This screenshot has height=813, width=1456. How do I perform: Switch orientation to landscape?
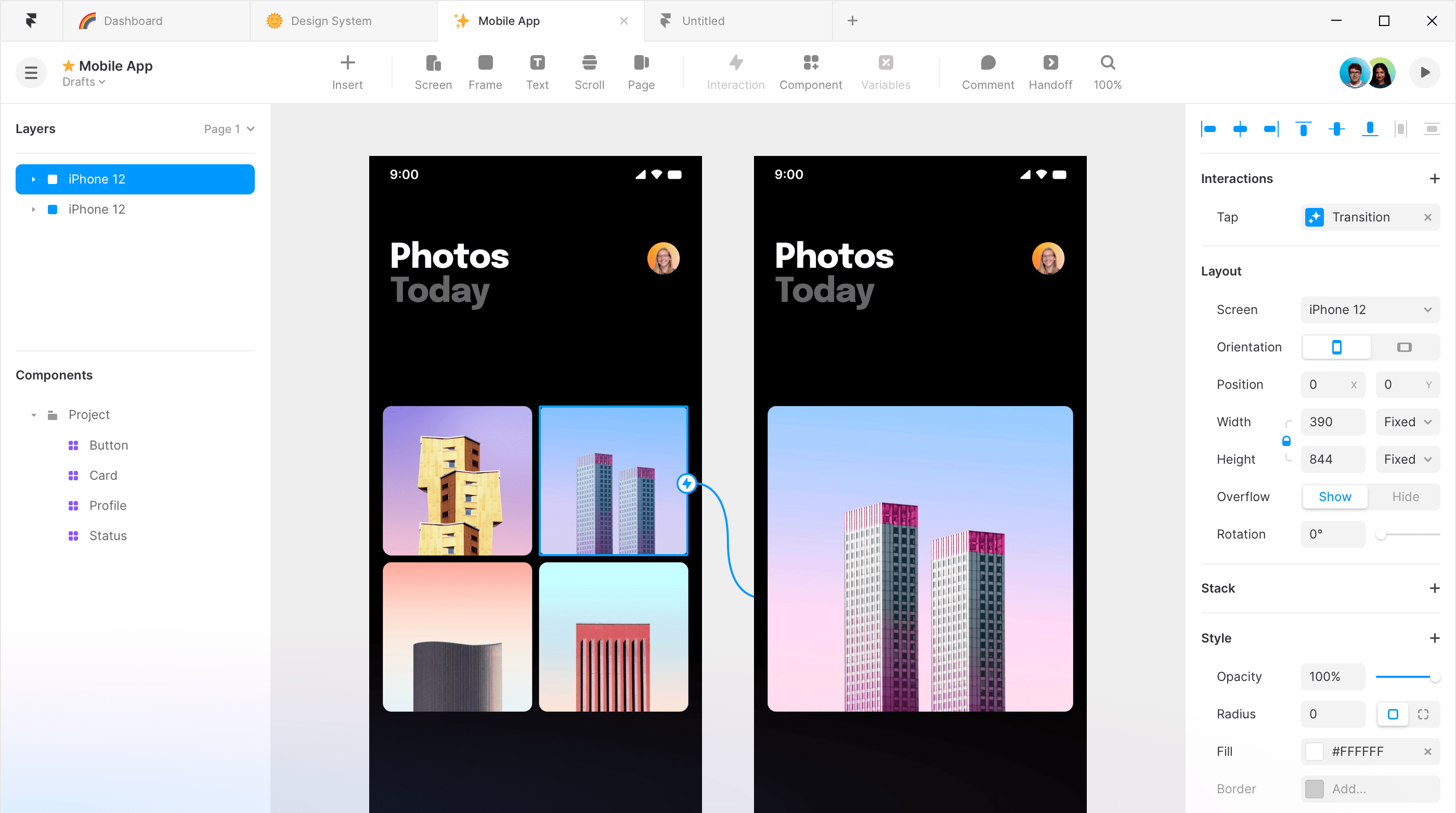[x=1405, y=347]
